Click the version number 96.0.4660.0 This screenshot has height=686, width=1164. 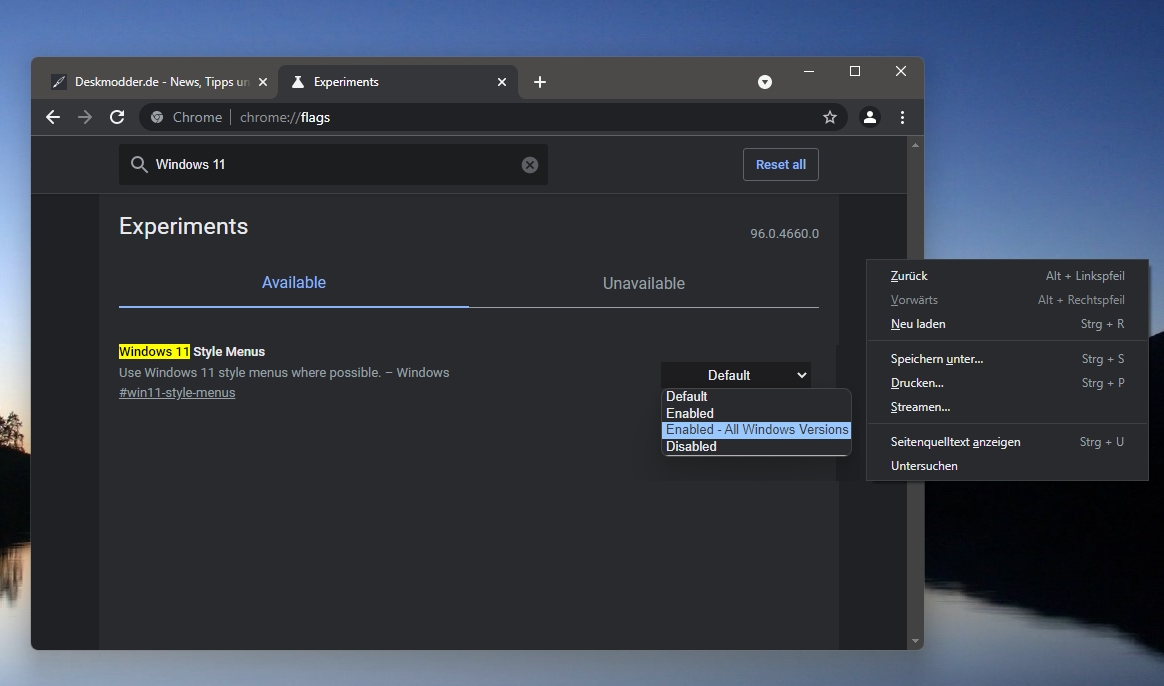(785, 234)
